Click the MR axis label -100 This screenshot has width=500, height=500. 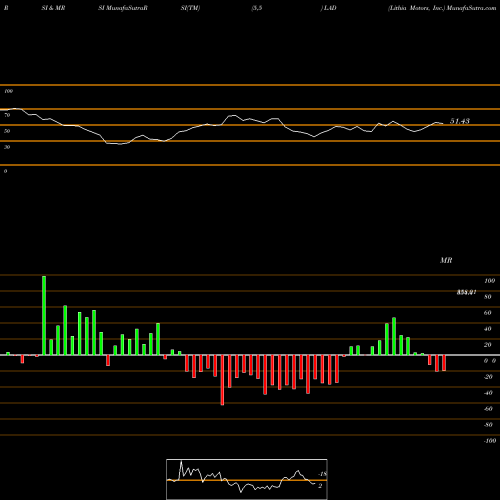coord(489,441)
